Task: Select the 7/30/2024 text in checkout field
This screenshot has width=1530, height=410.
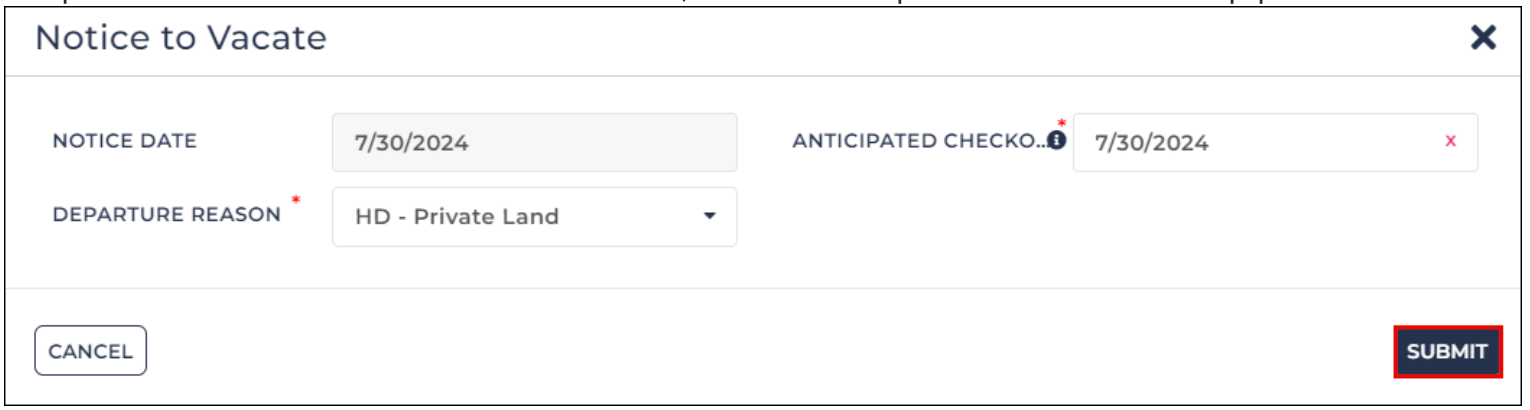Action: (x=1151, y=143)
